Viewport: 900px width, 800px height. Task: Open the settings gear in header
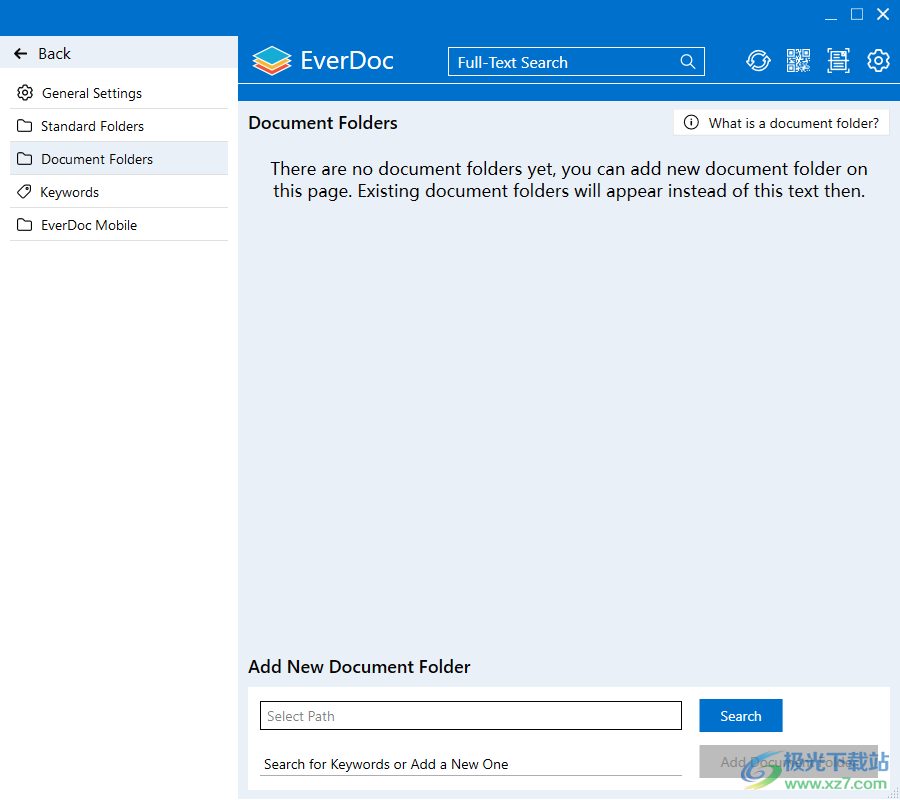tap(878, 61)
